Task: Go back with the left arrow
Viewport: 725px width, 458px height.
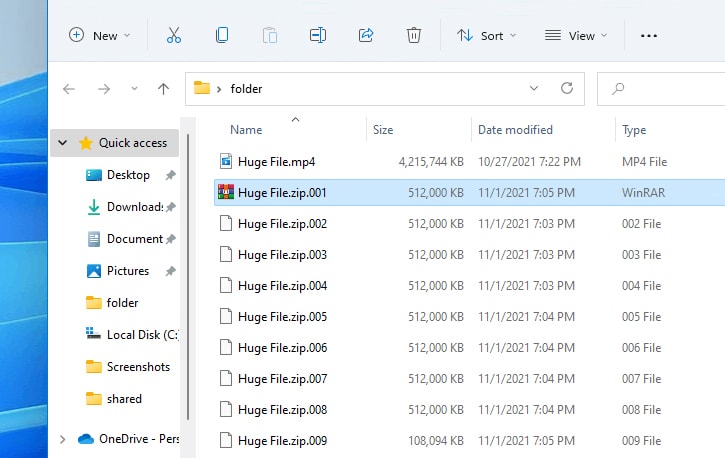Action: (69, 89)
